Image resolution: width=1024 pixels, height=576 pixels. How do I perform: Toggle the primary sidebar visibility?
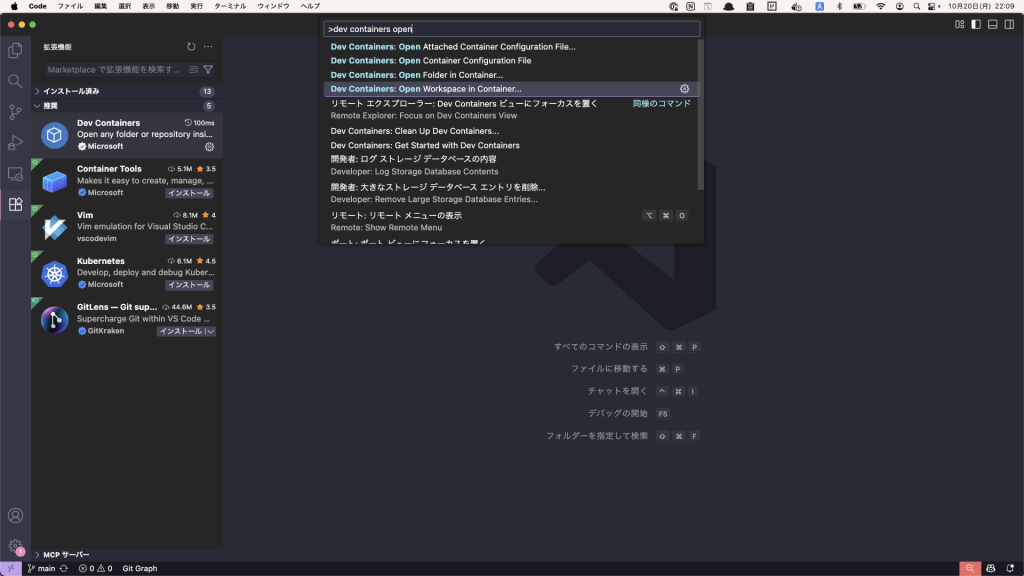point(977,24)
